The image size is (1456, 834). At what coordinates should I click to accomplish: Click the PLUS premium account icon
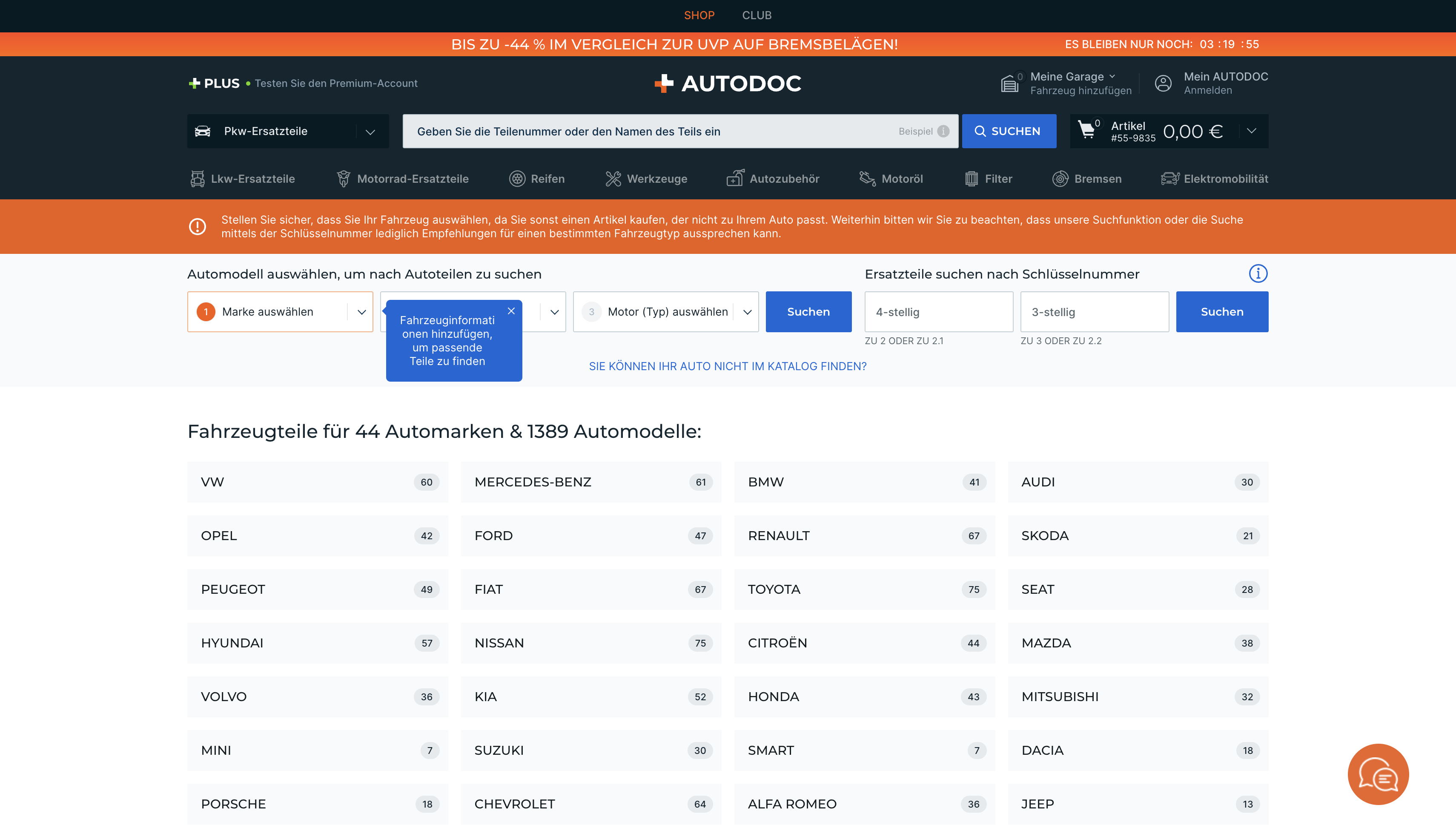coord(194,83)
